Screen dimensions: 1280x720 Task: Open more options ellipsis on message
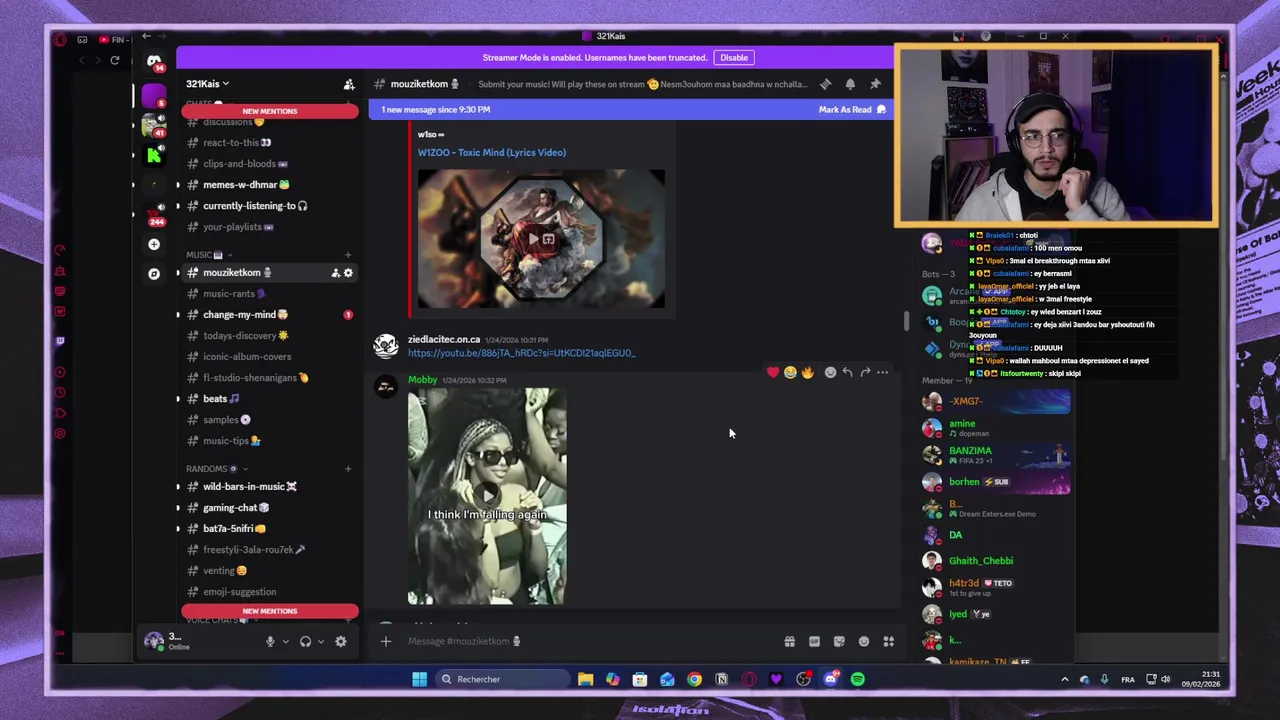click(882, 372)
